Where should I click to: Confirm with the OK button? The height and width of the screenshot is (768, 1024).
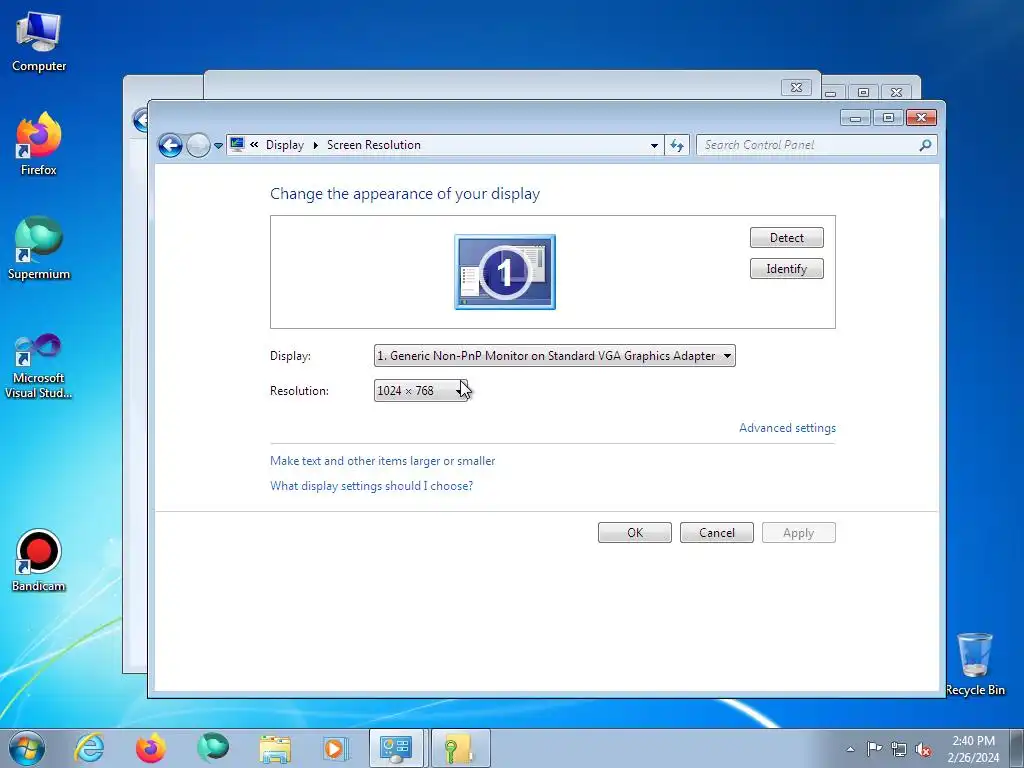[635, 533]
